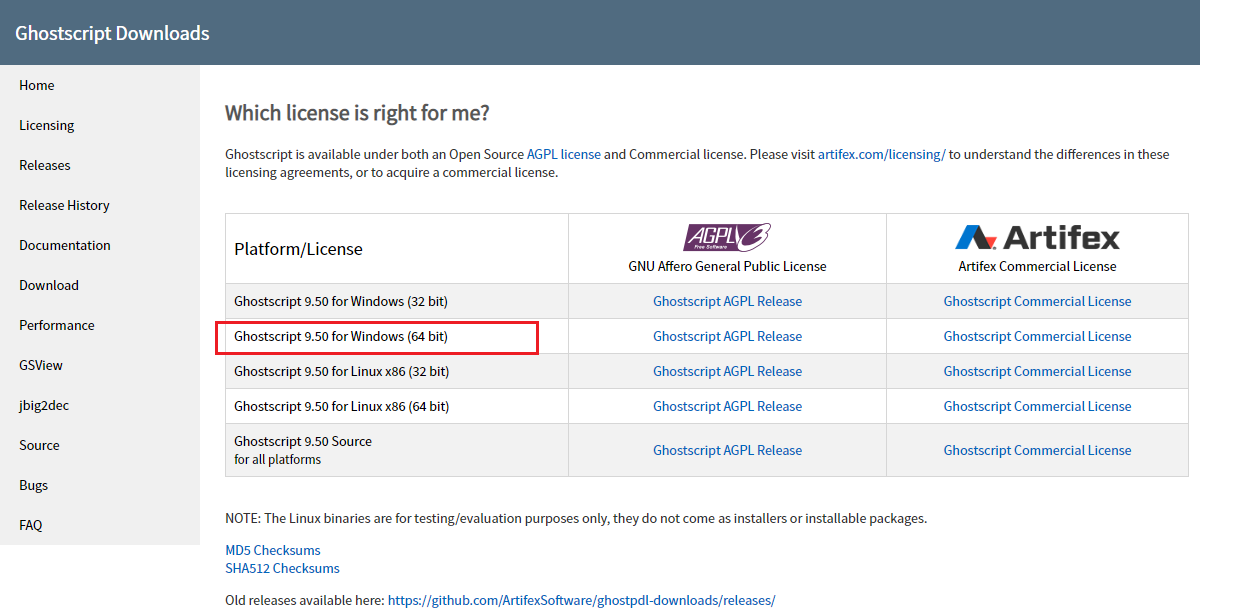Screen dimensions: 1250x612
Task: Open Releases sidebar link
Action: 45,165
